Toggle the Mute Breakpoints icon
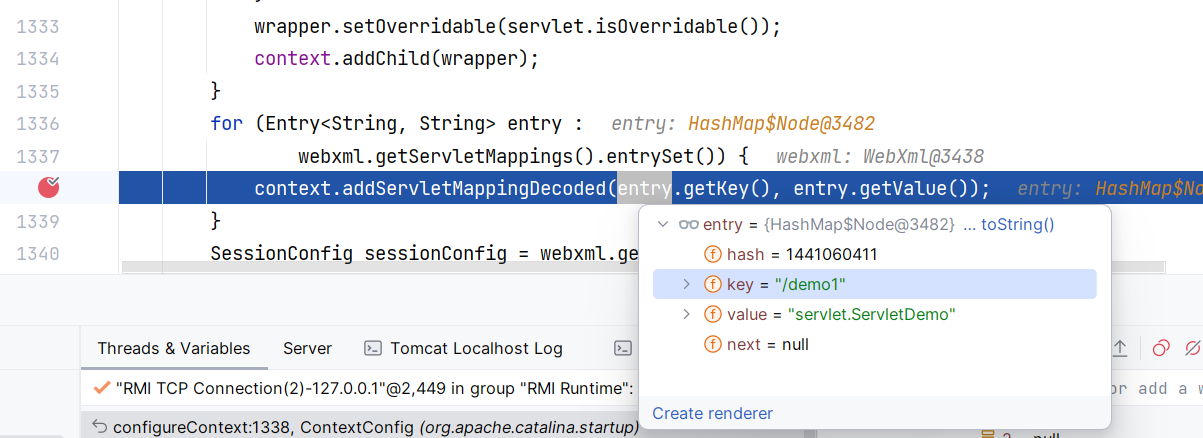The height and width of the screenshot is (438, 1203). pyautogui.click(x=1192, y=348)
